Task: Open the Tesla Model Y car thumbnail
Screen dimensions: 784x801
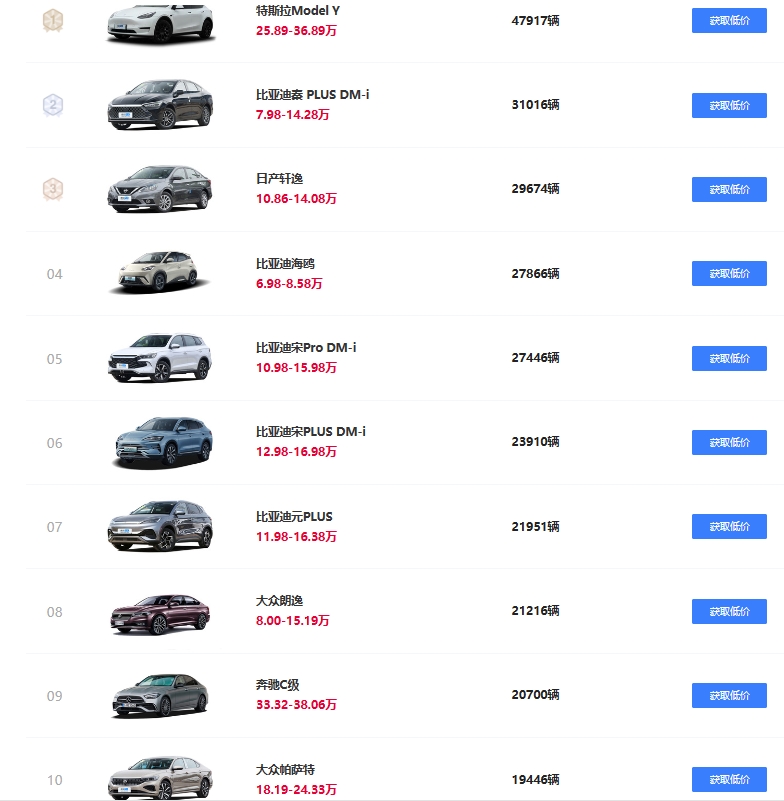Action: coord(160,22)
